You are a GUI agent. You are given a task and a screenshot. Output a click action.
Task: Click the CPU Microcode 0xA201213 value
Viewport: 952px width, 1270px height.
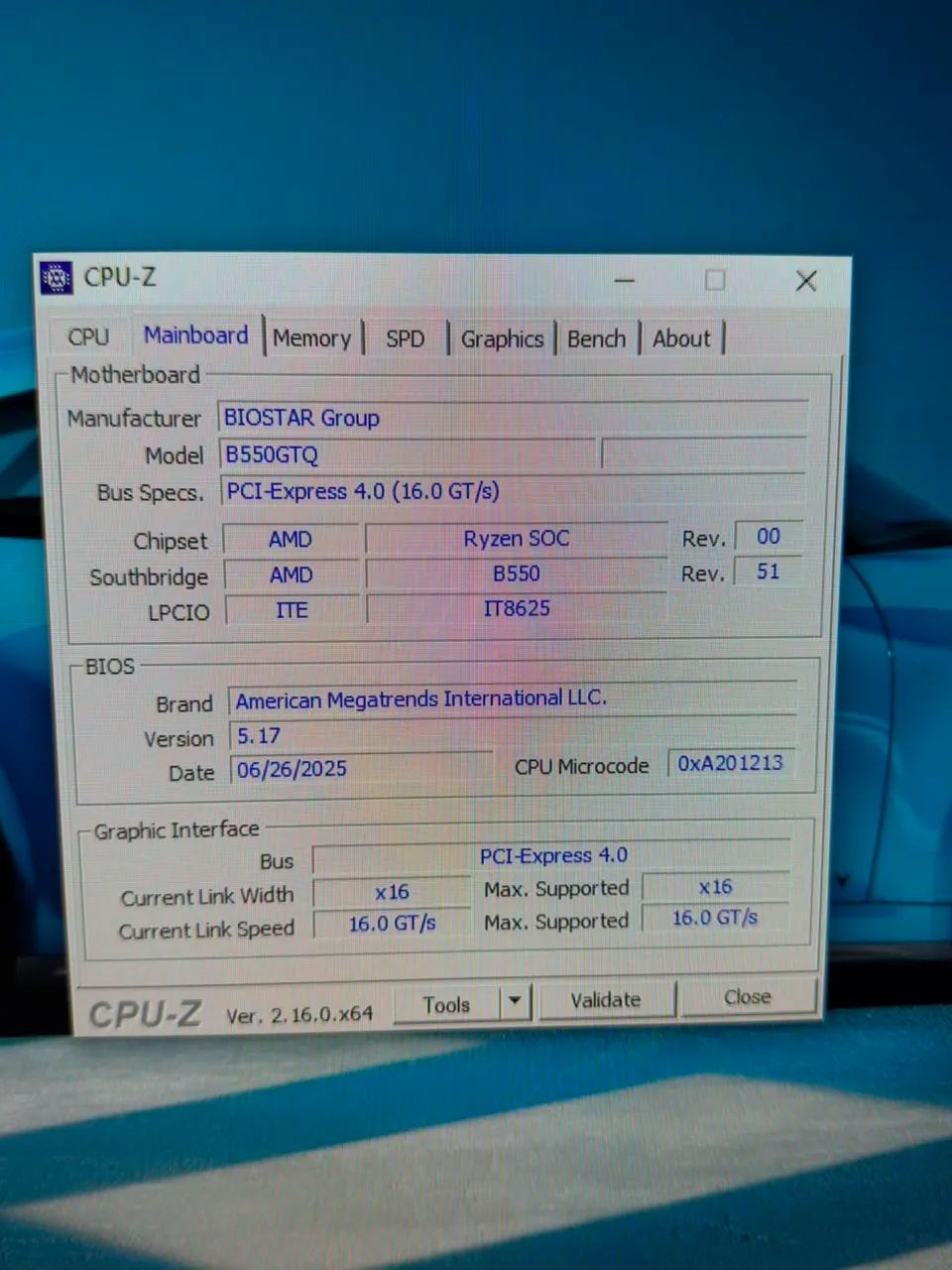(731, 763)
